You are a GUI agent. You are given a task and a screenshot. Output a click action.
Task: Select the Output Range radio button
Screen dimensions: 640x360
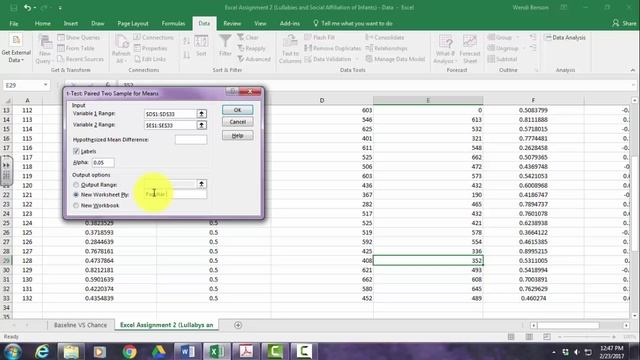76,185
